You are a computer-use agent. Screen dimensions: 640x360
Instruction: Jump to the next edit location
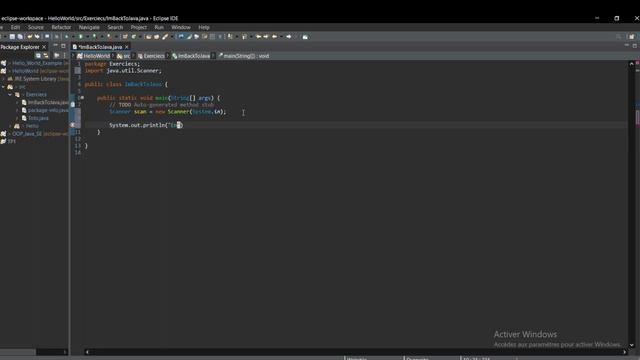(266, 37)
